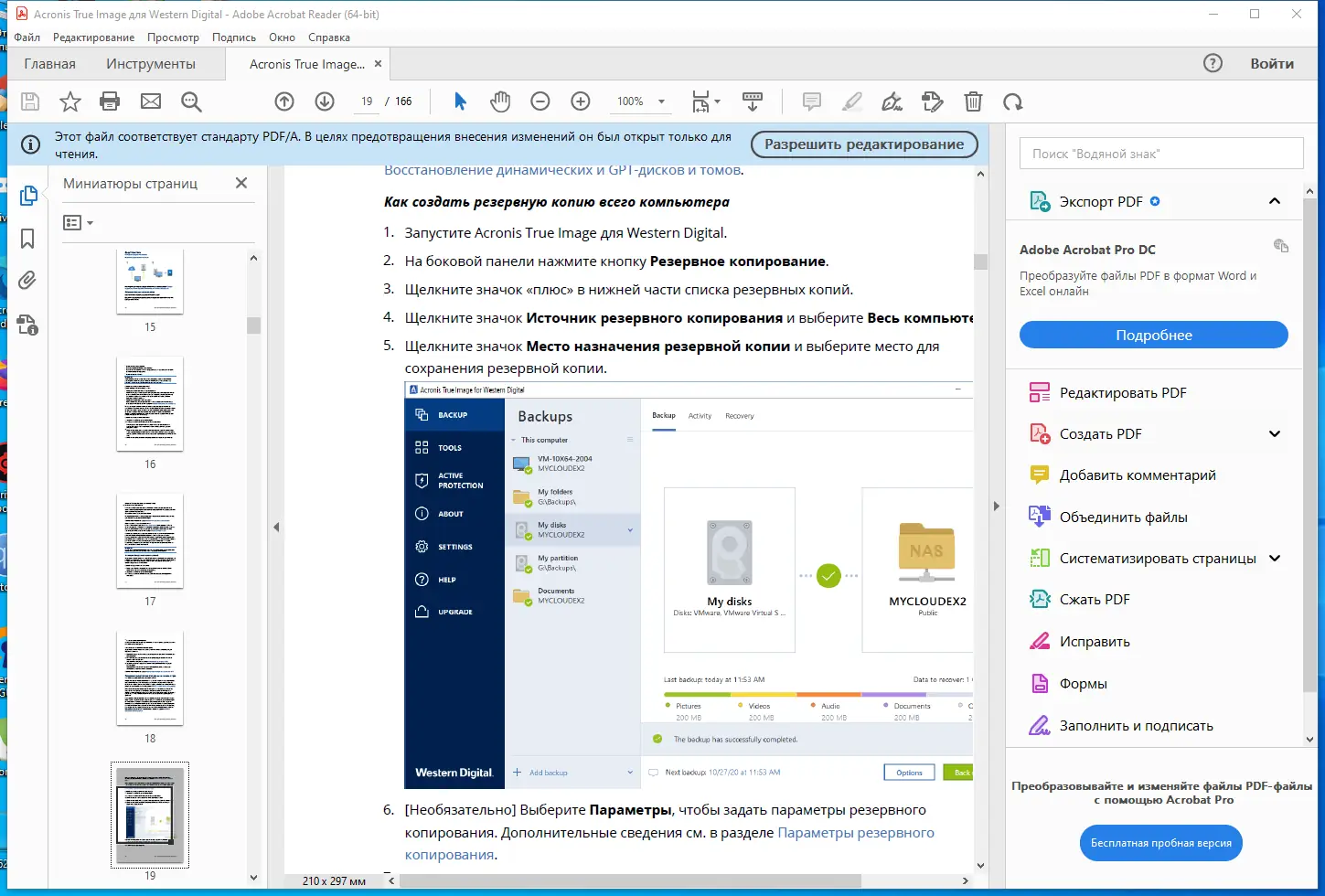
Task: Open Сжать PDF tool
Action: coord(1079,600)
